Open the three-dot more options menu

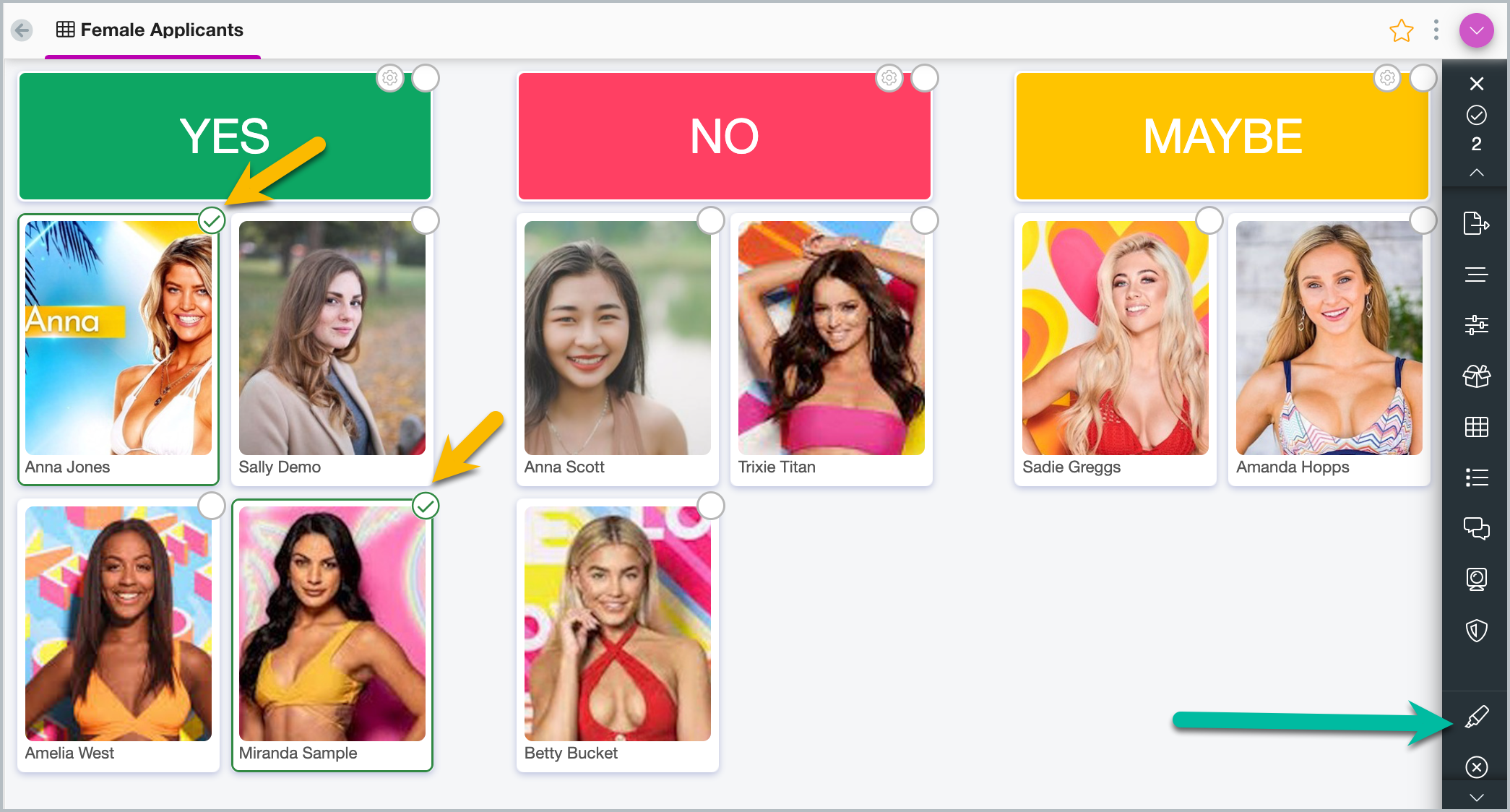tap(1436, 30)
